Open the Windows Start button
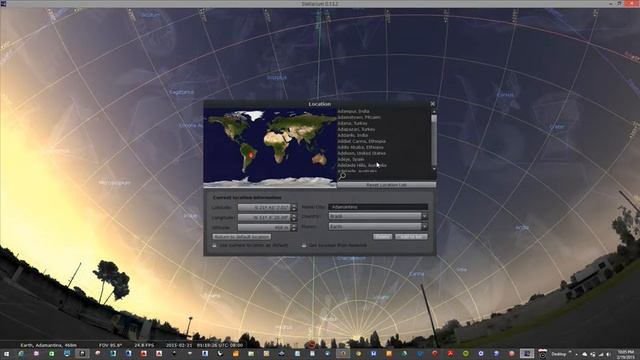 coord(6,354)
